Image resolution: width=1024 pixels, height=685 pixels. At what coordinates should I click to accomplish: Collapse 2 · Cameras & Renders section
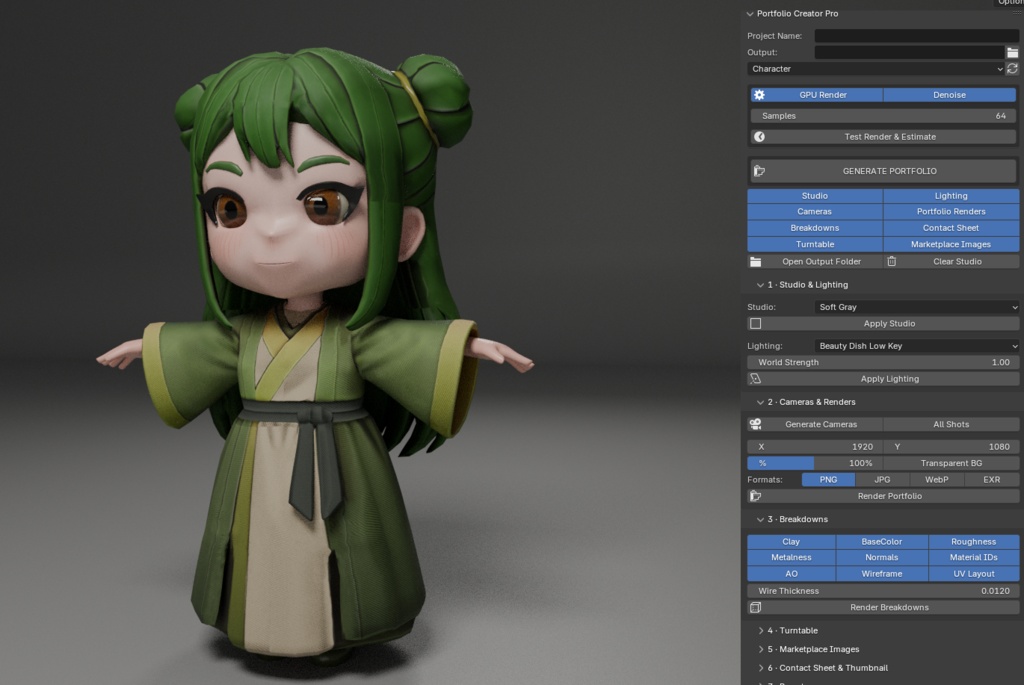(x=760, y=402)
